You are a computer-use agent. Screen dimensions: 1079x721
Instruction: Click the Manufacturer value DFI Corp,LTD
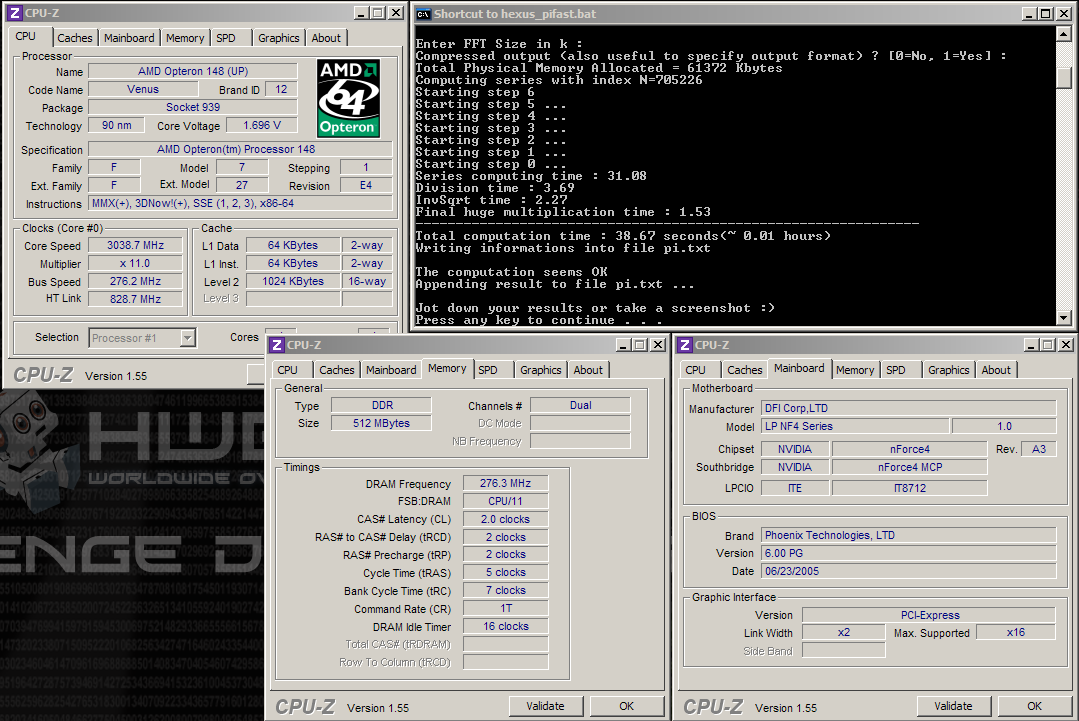(908, 408)
